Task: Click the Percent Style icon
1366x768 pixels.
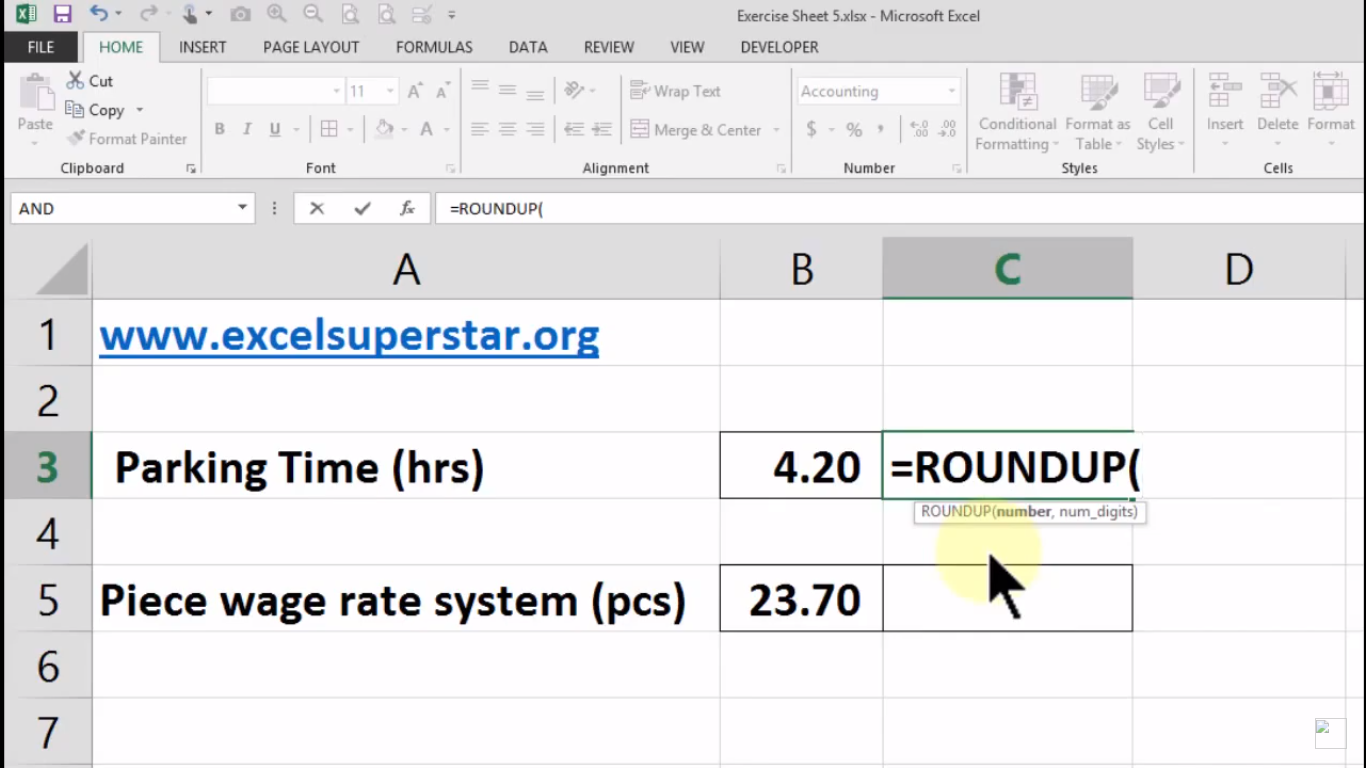Action: coord(854,129)
